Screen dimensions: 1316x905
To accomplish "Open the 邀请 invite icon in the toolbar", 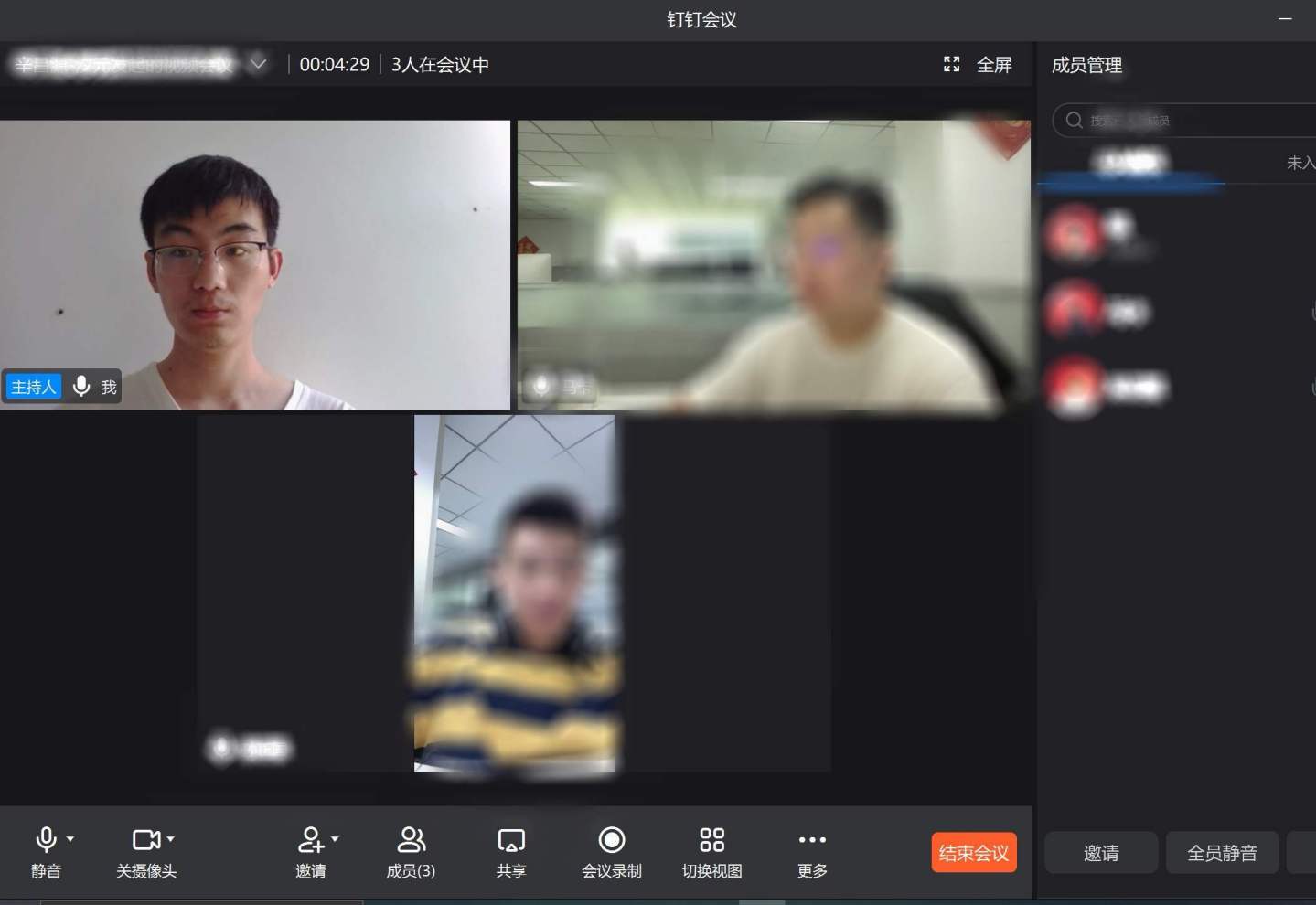I will click(x=310, y=840).
